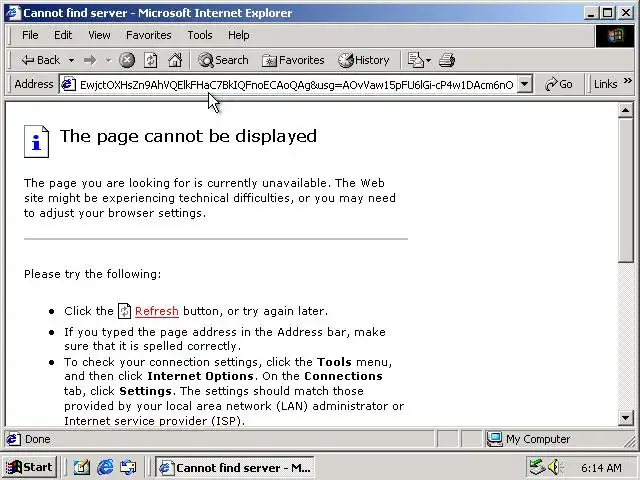
Task: Click the info page icon by heading
Action: 36,141
